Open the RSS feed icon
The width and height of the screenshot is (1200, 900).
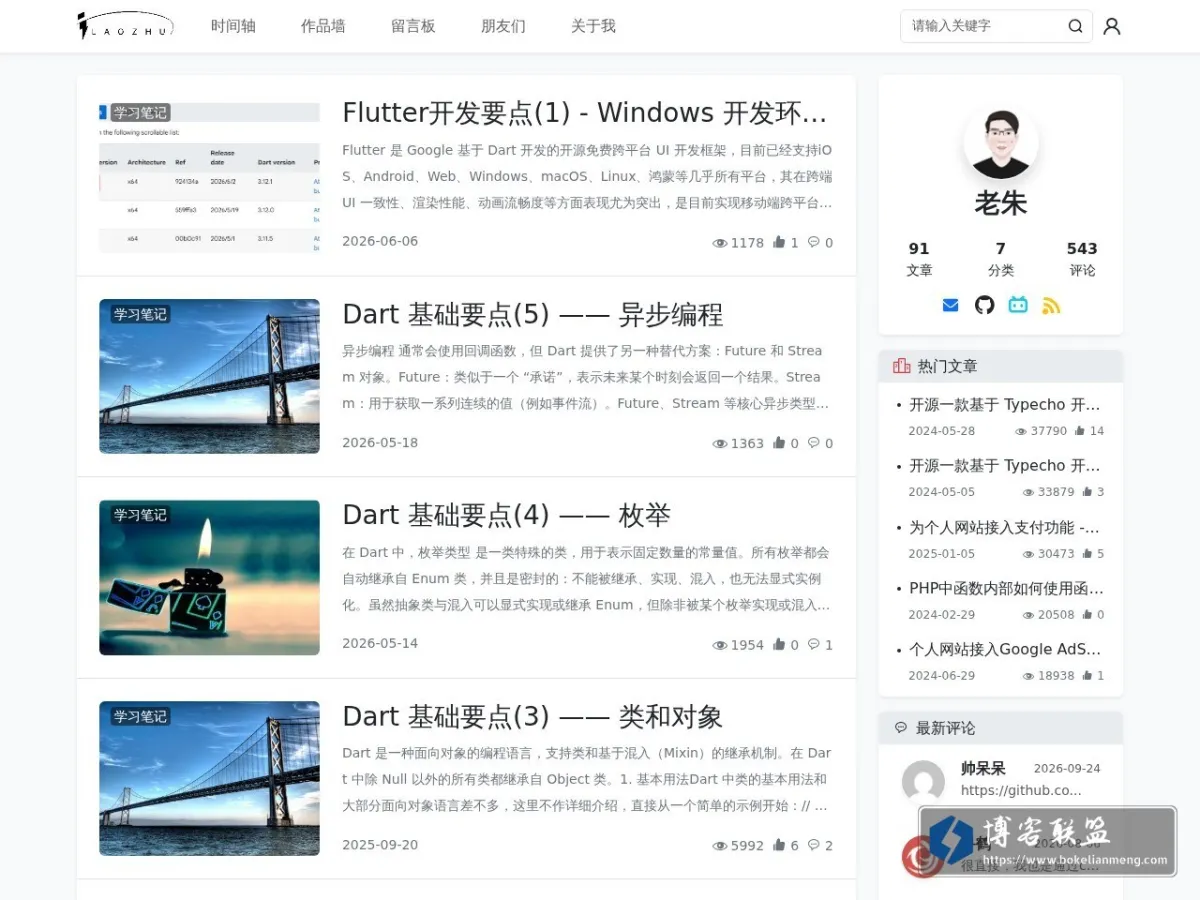point(1051,305)
